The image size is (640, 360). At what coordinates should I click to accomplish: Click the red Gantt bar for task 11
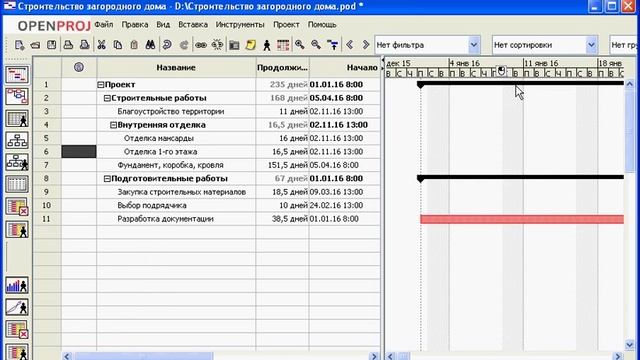click(522, 219)
